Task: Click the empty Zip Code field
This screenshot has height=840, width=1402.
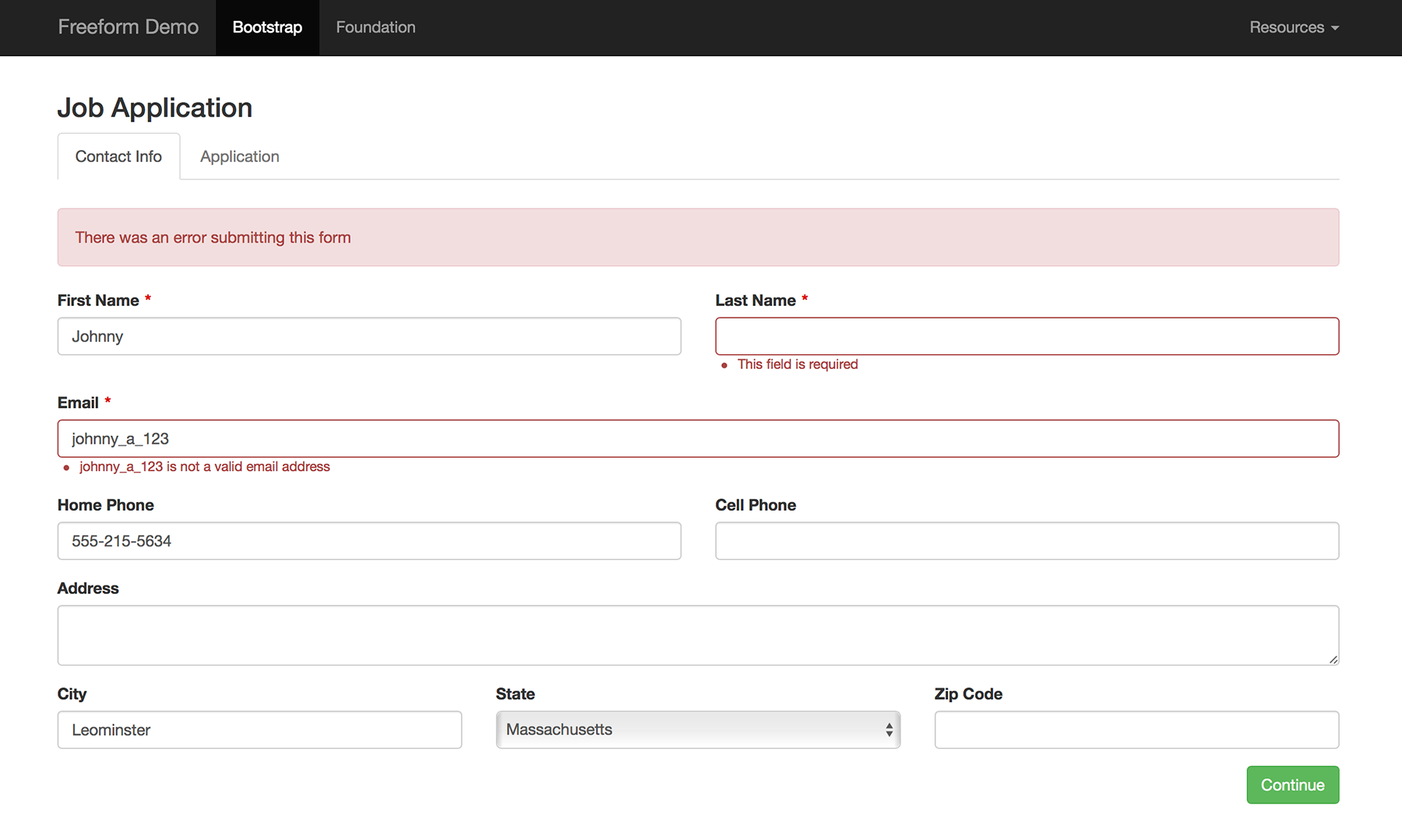Action: coord(1136,729)
